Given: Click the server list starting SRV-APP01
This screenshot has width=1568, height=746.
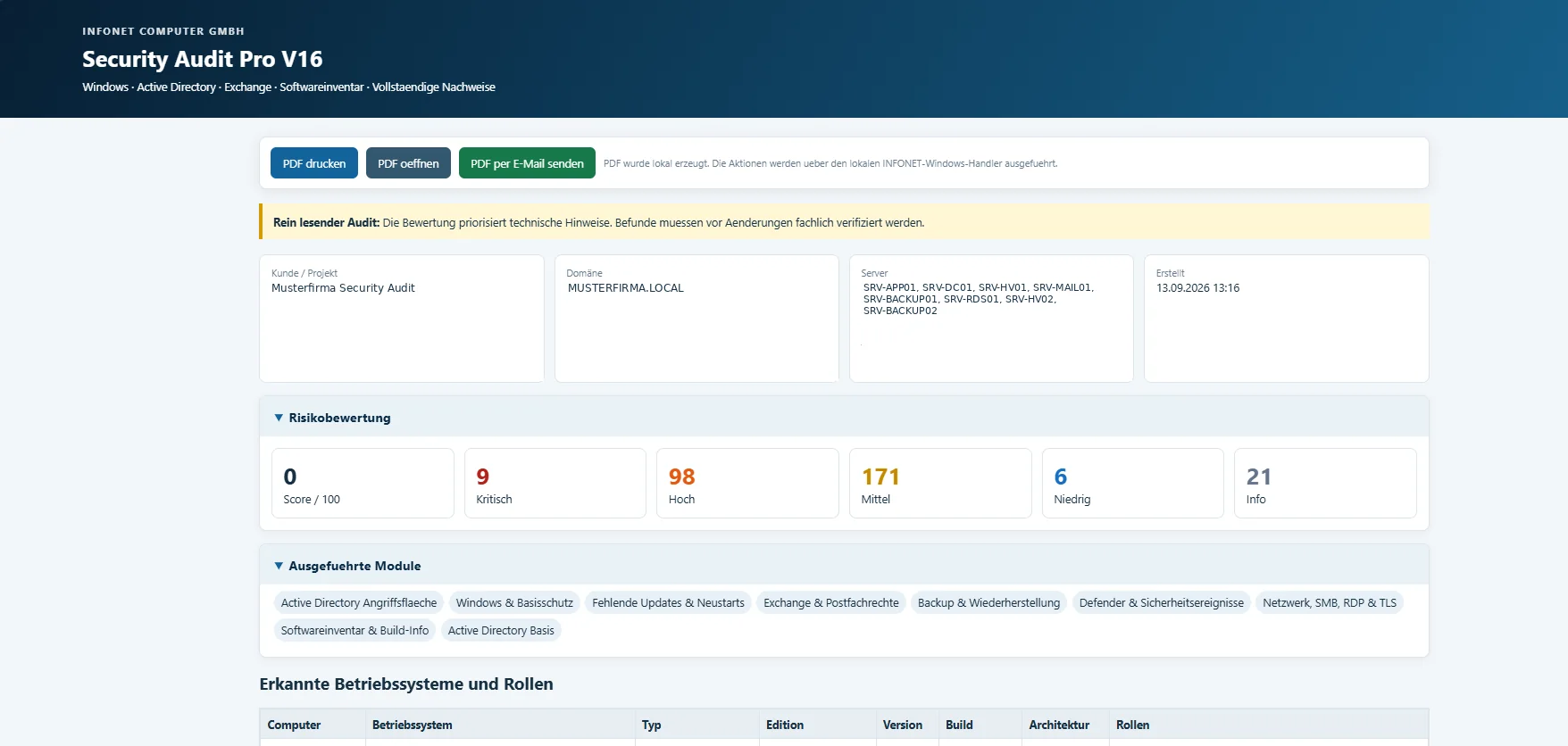Looking at the screenshot, I should (979, 299).
